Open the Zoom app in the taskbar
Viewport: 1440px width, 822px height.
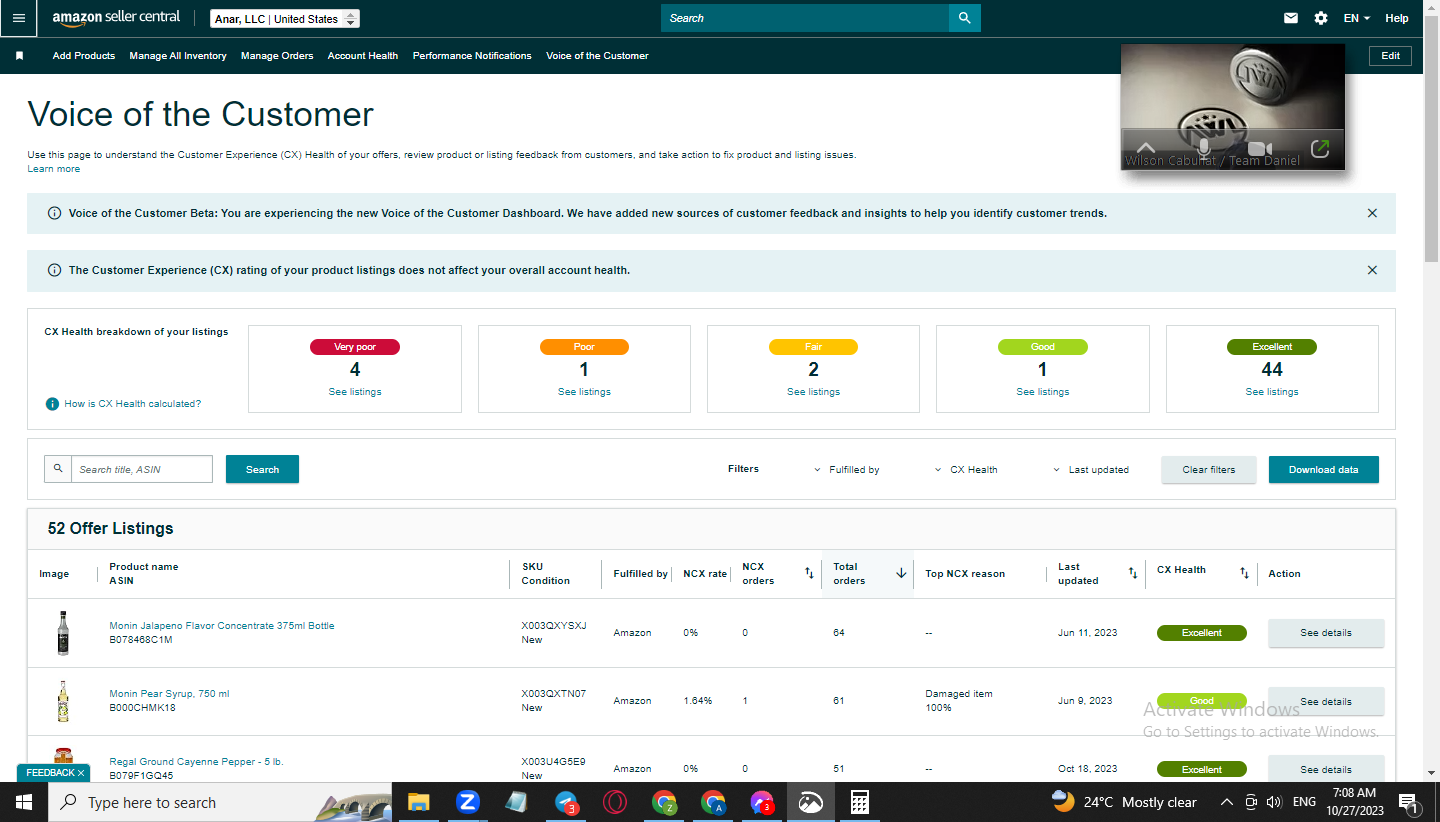coord(467,802)
